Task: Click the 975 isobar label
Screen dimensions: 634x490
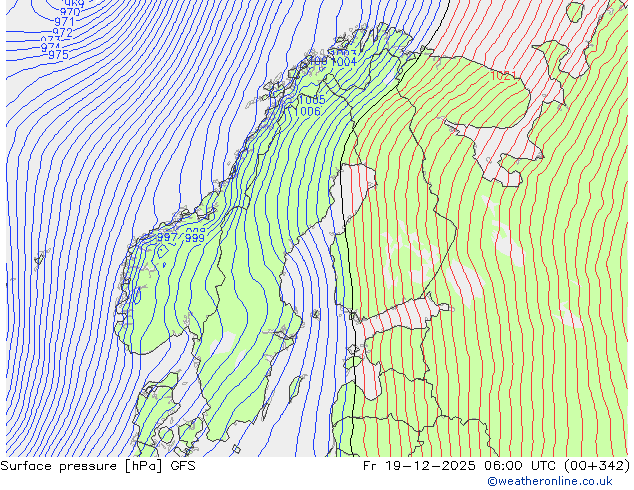Action: (58, 55)
